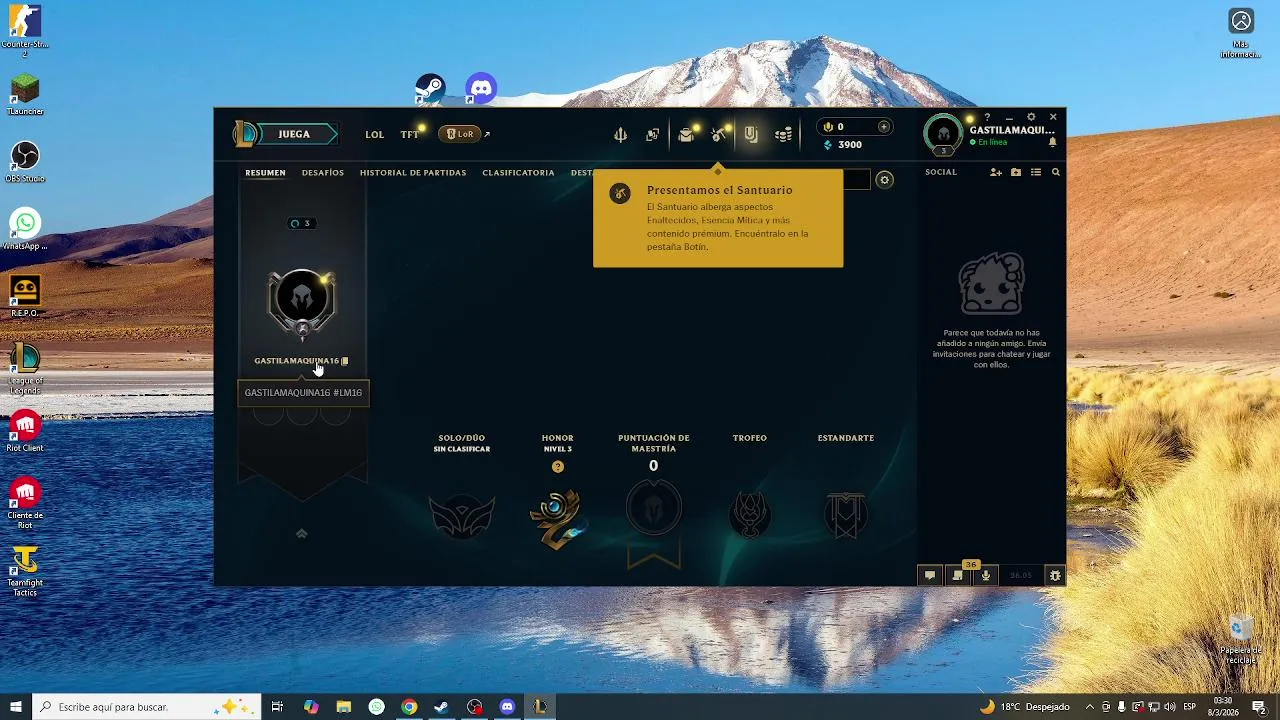Open TLauncher desktop shortcut

coord(25,94)
